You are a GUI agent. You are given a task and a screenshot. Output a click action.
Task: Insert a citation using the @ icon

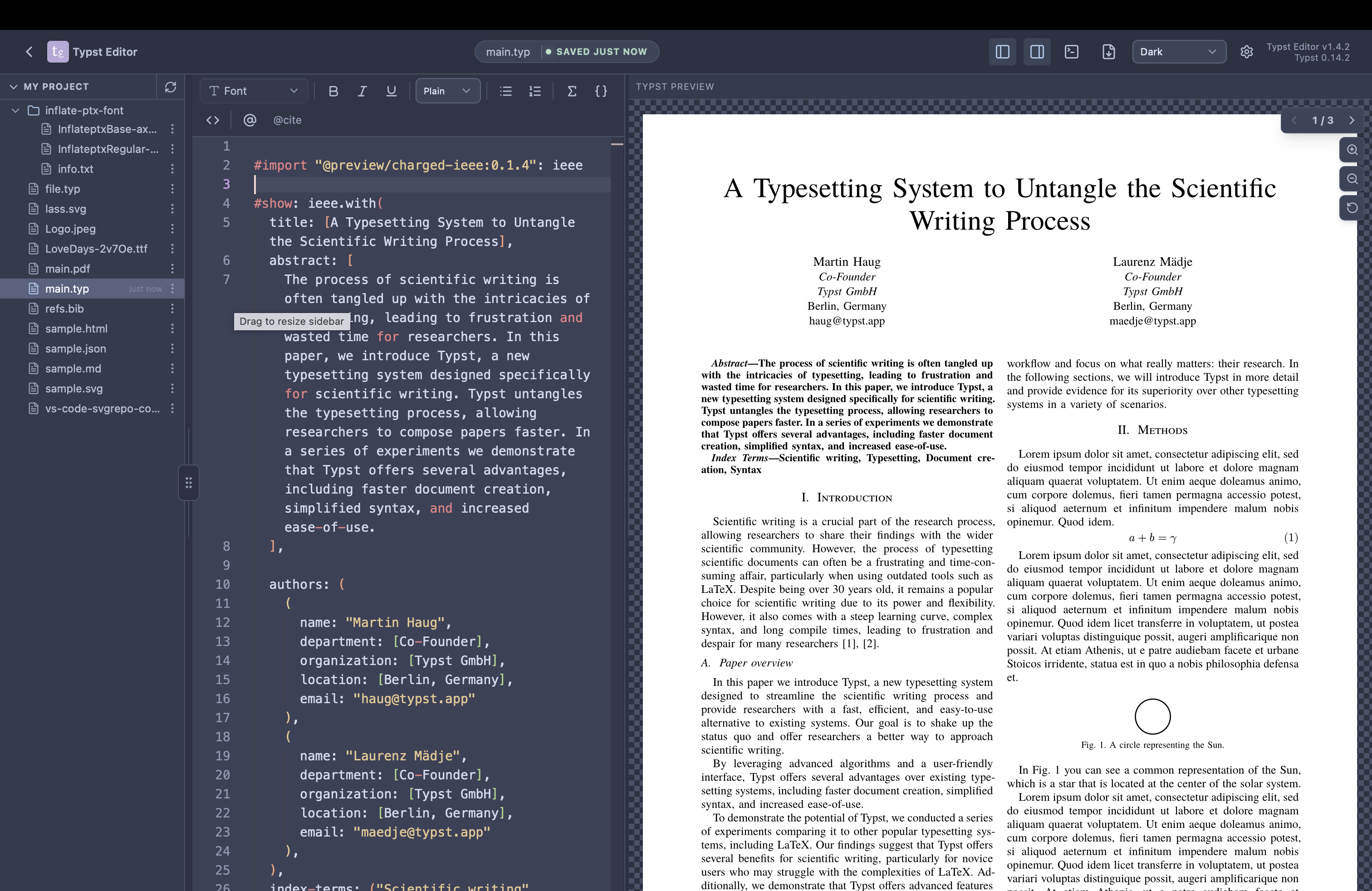(250, 120)
